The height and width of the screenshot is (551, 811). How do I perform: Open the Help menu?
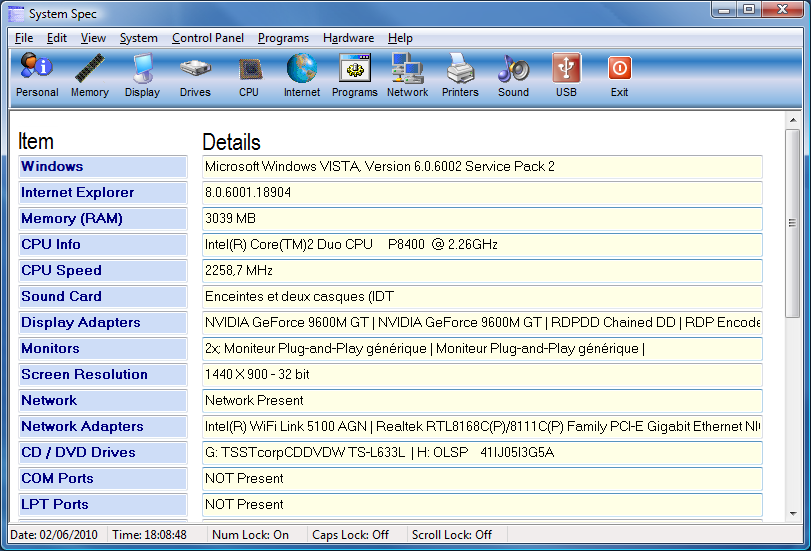click(x=400, y=38)
